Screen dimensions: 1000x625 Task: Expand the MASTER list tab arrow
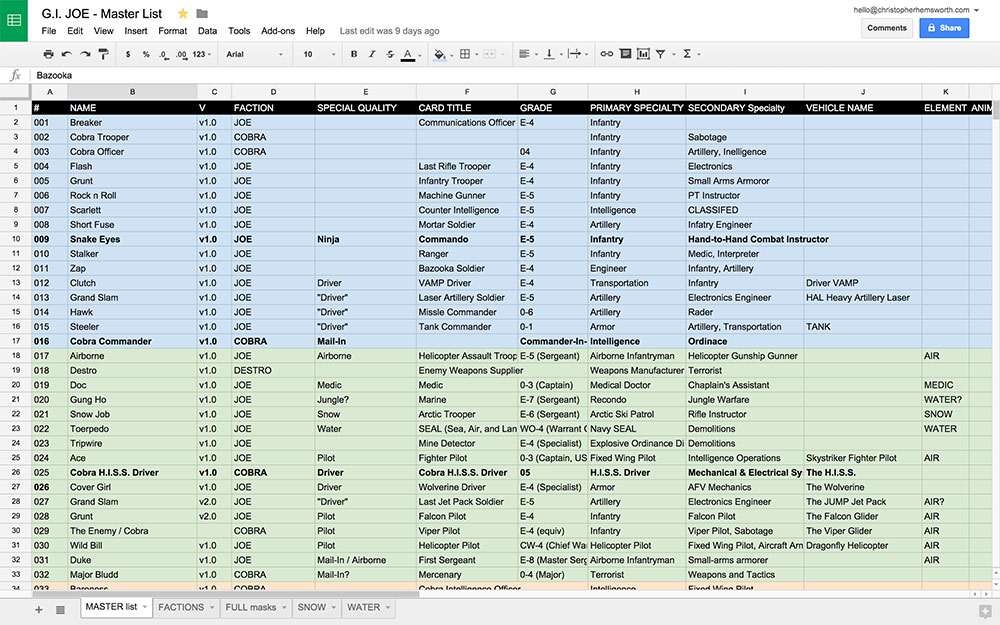click(146, 607)
